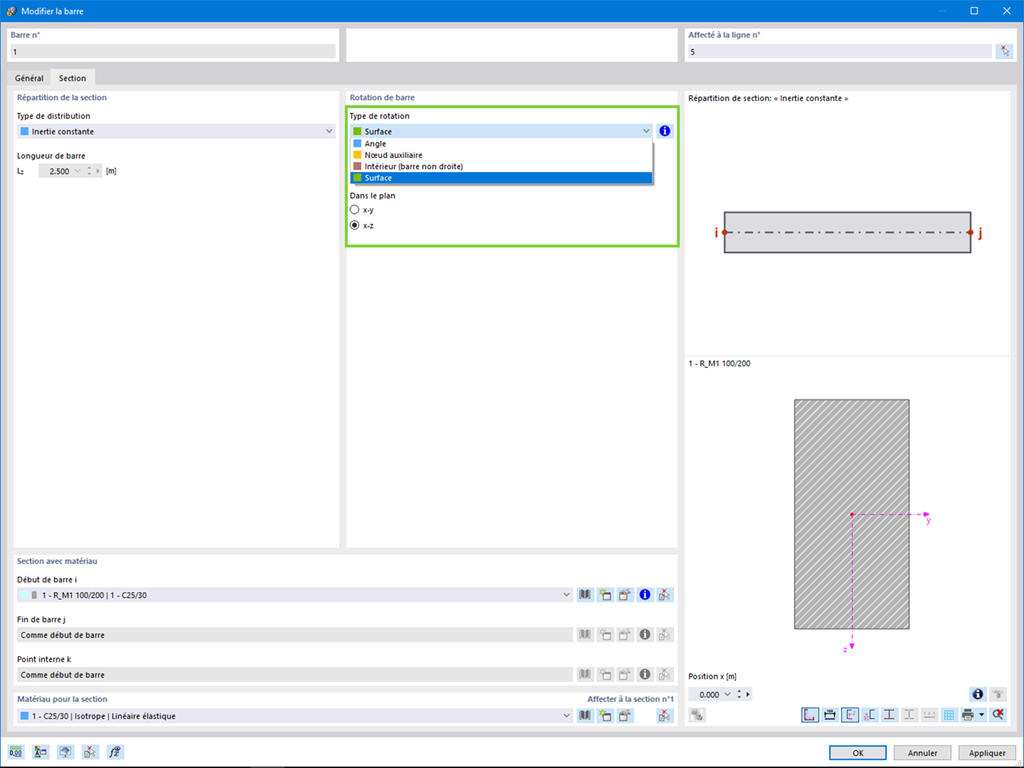Click the second bottom-left dialog toolbar icon
This screenshot has height=768, width=1024.
tap(40, 752)
